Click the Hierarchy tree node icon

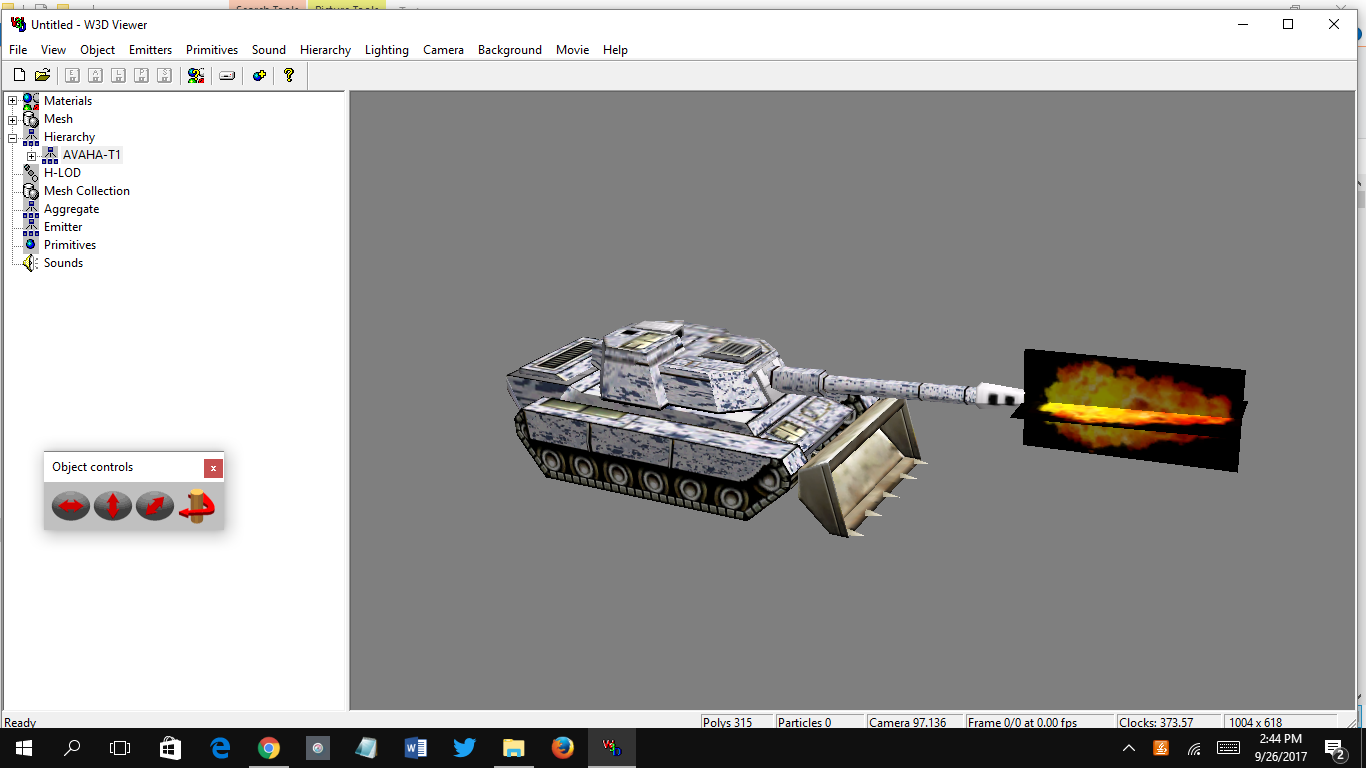[31, 137]
